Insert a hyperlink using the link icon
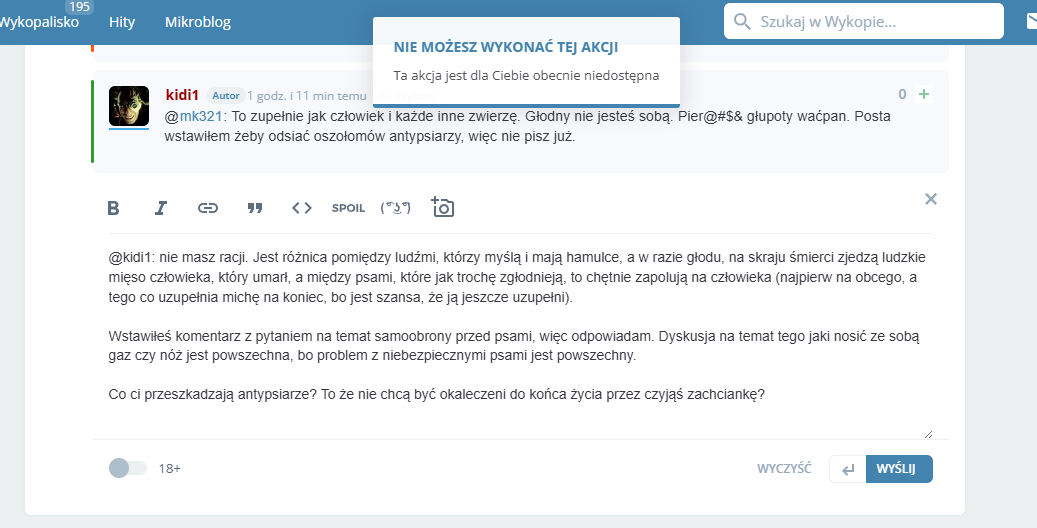This screenshot has width=1037, height=528. click(208, 208)
